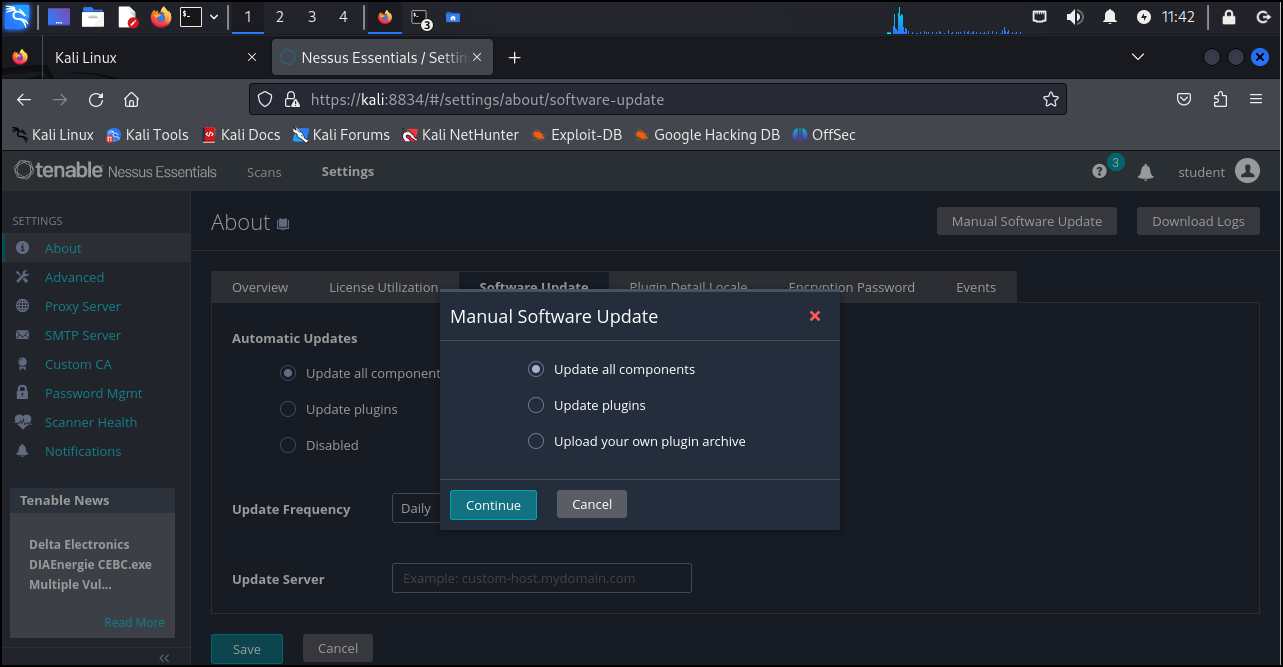Image resolution: width=1283 pixels, height=667 pixels.
Task: Open the Kali dragon applications menu
Action: (18, 16)
